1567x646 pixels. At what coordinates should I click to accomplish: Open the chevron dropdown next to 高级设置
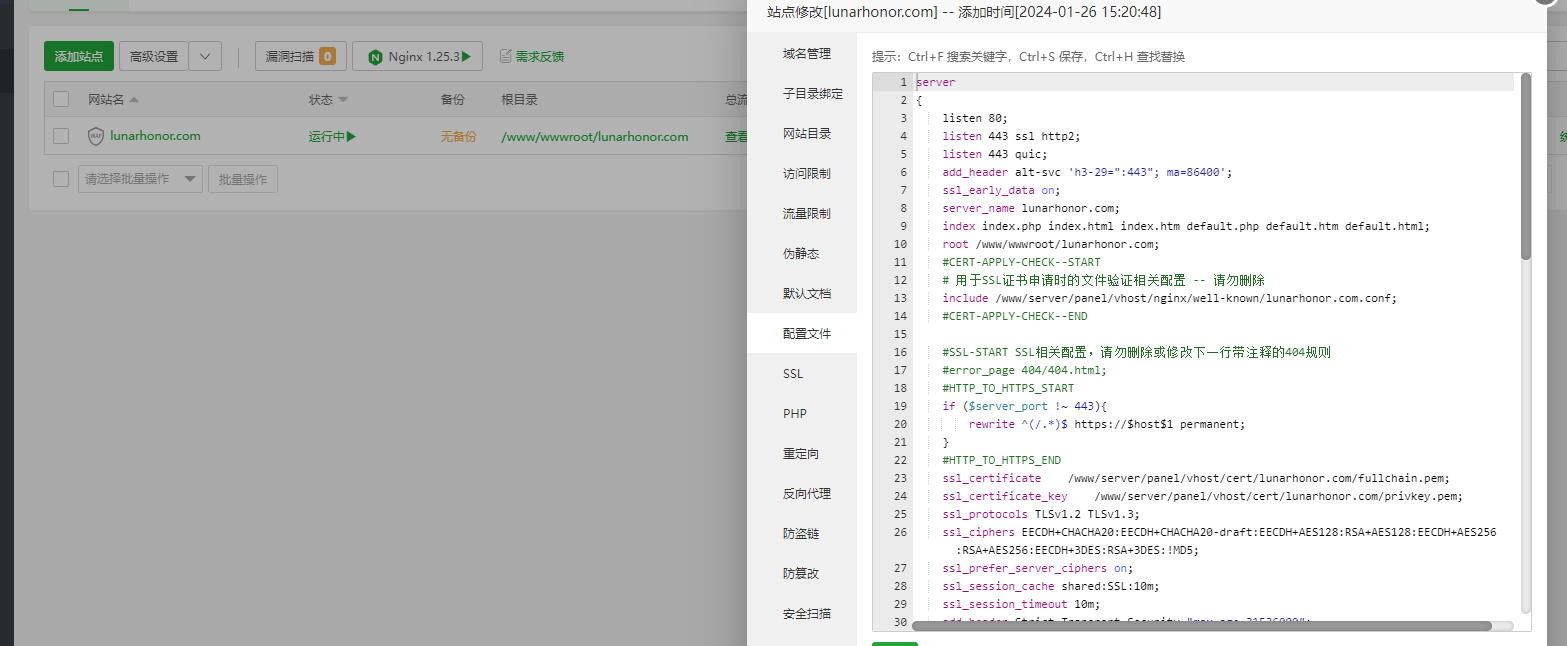coord(205,57)
